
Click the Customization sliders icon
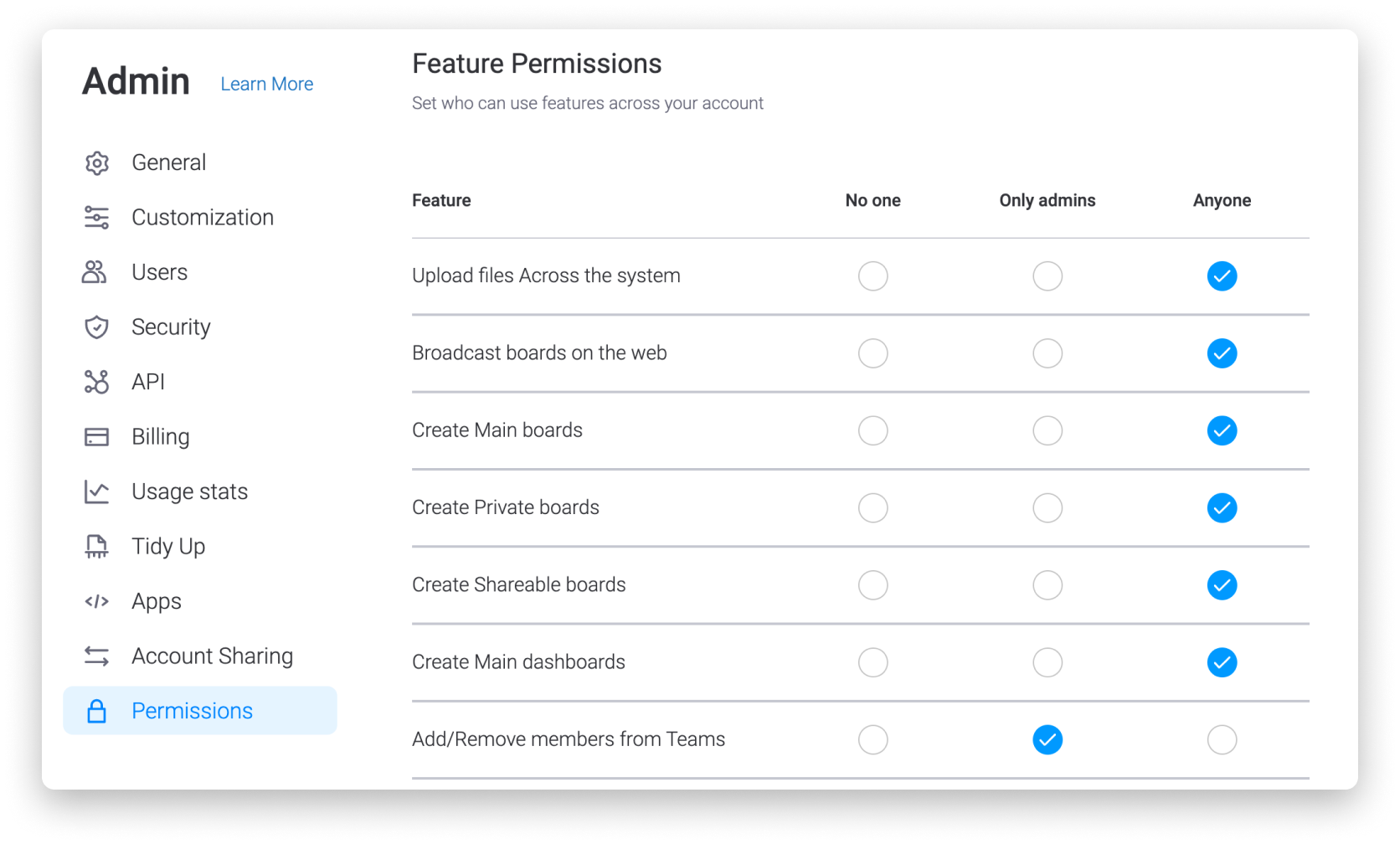pos(97,218)
